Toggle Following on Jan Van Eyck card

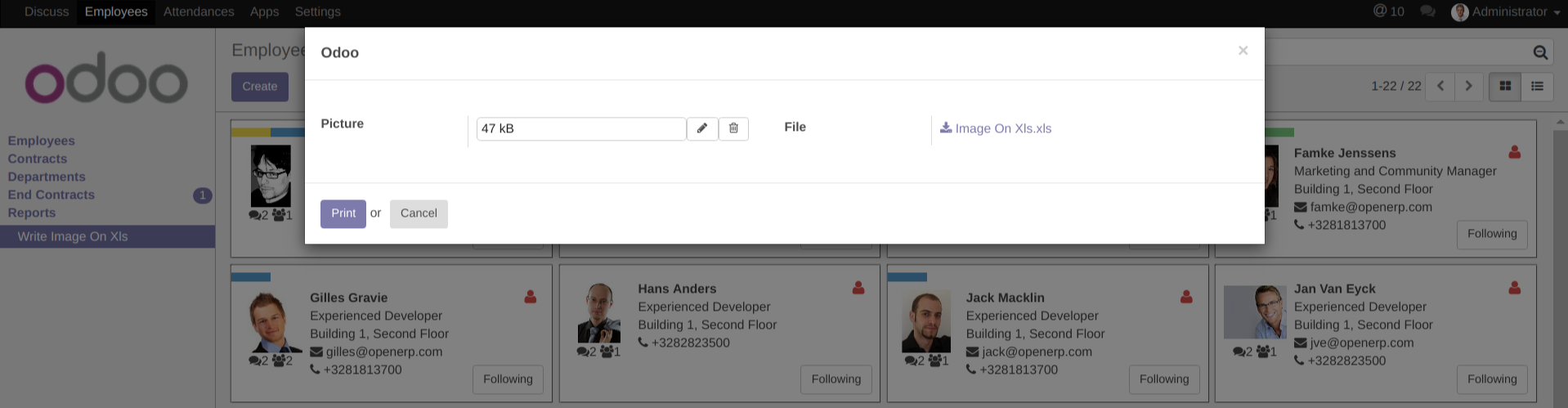pyautogui.click(x=1492, y=379)
